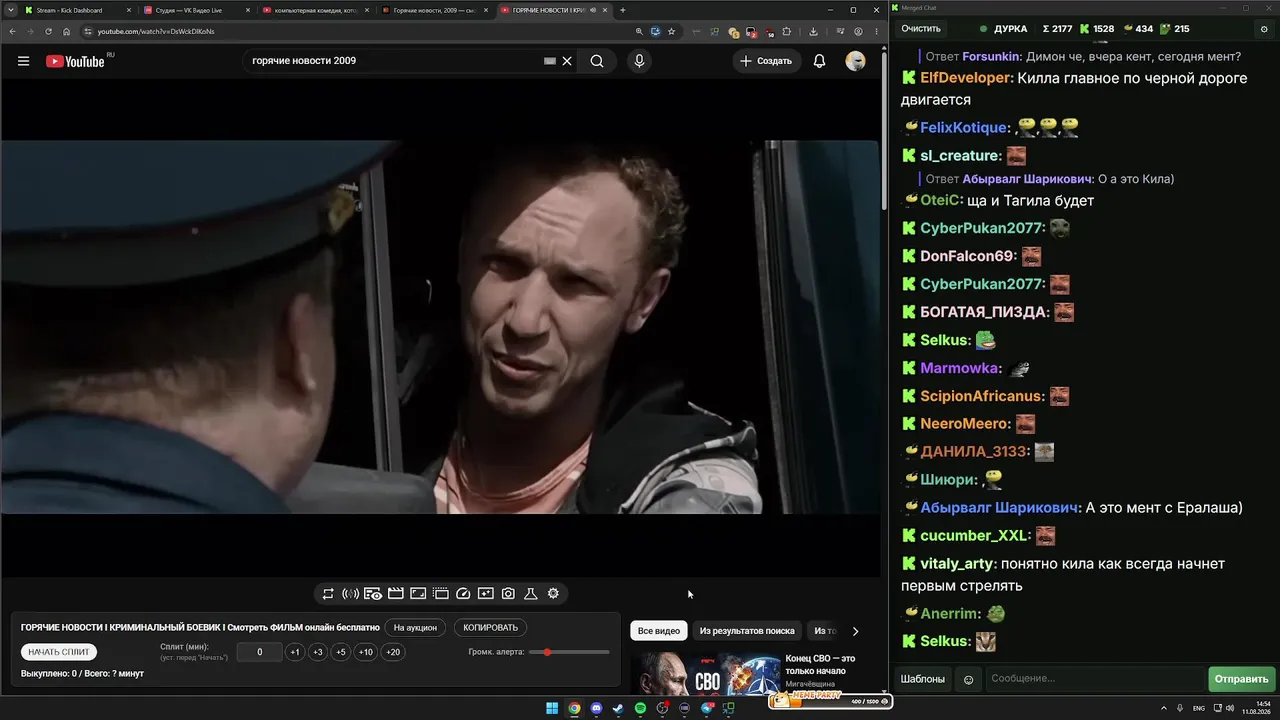1280x720 pixels.
Task: Click the video title ГОРЯЧИЕ НОВОСТИ text
Action: point(200,628)
